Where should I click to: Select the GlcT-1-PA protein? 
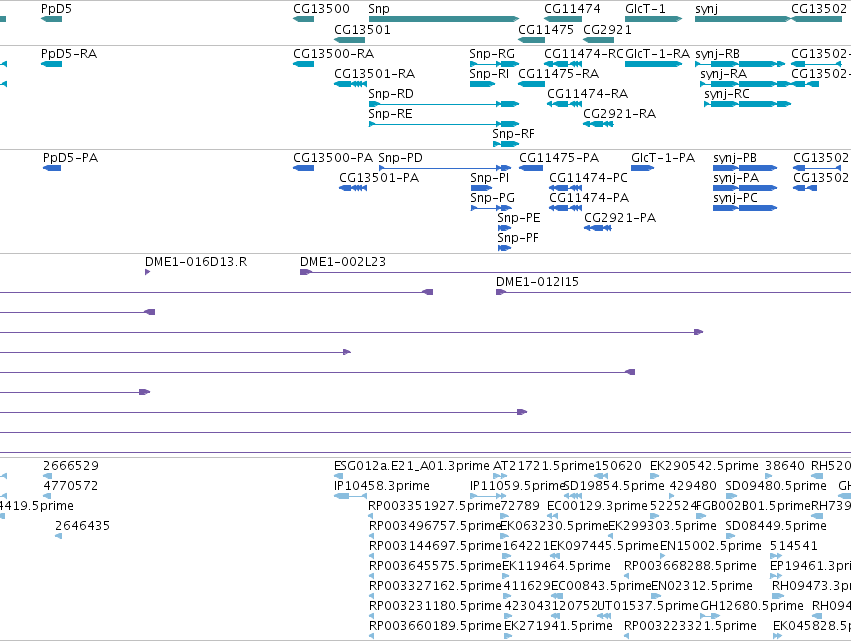pos(643,168)
